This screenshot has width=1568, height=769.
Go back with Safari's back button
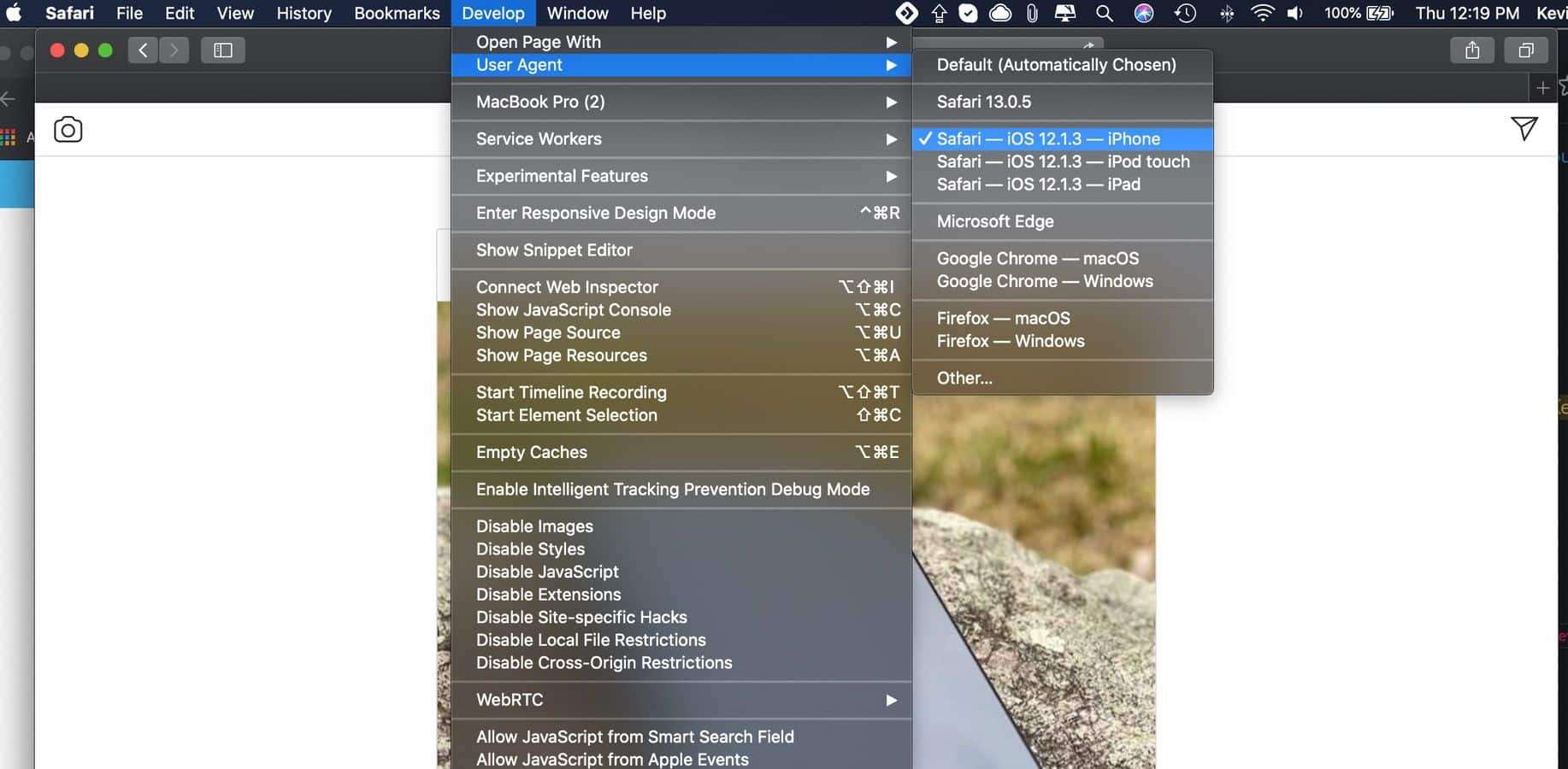point(143,50)
